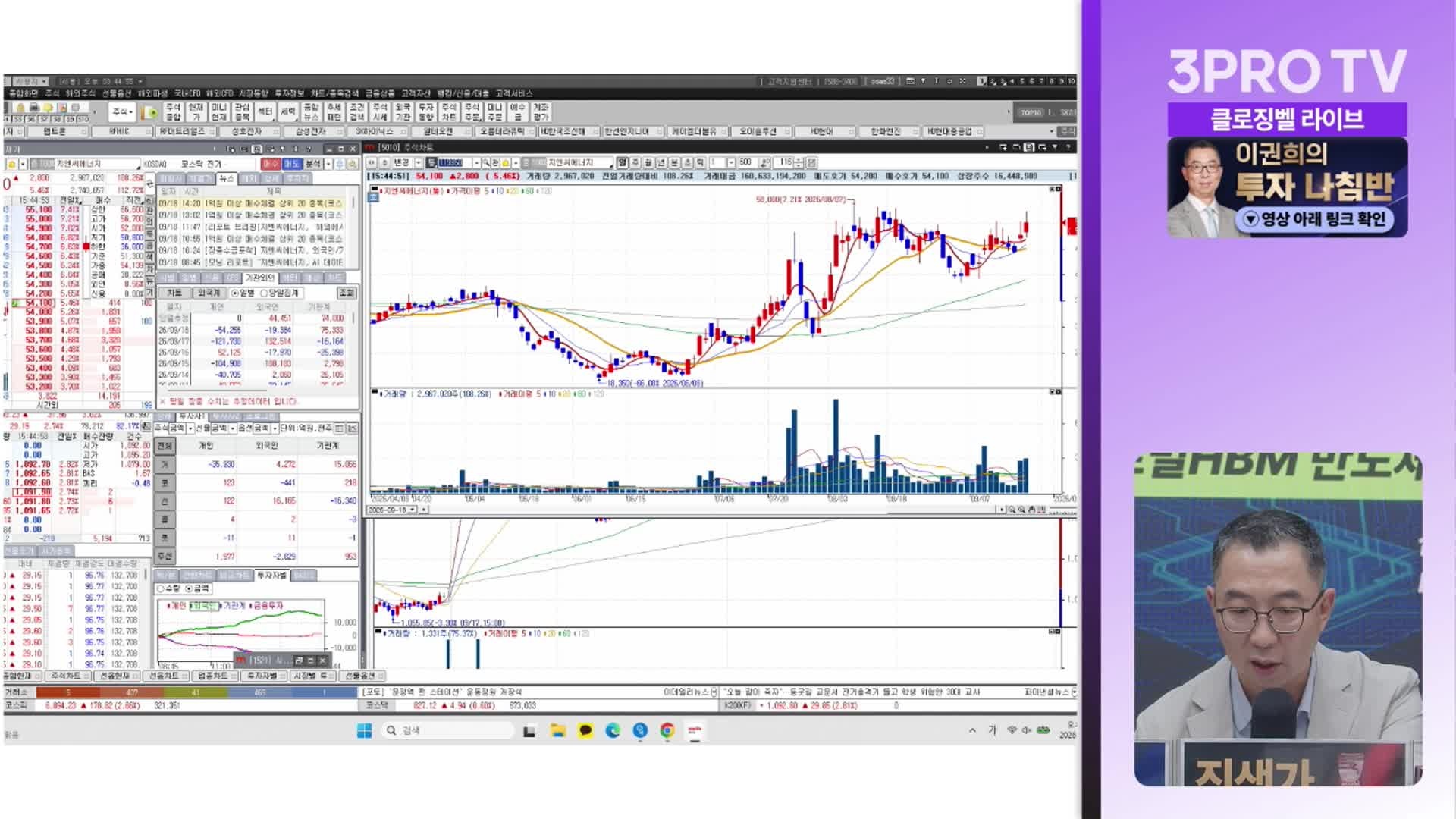The image size is (1456, 819).
Task: Open the 주식종합 toolbar screen
Action: [173, 112]
